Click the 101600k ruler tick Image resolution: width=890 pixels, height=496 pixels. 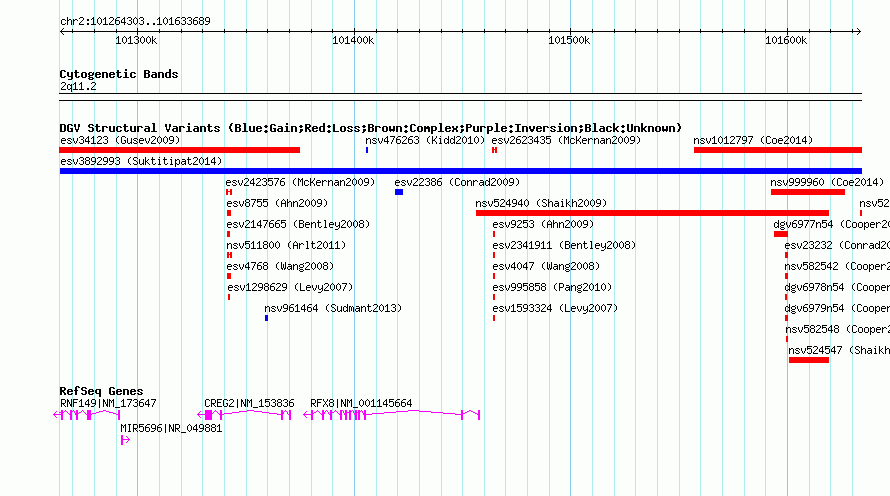point(786,40)
